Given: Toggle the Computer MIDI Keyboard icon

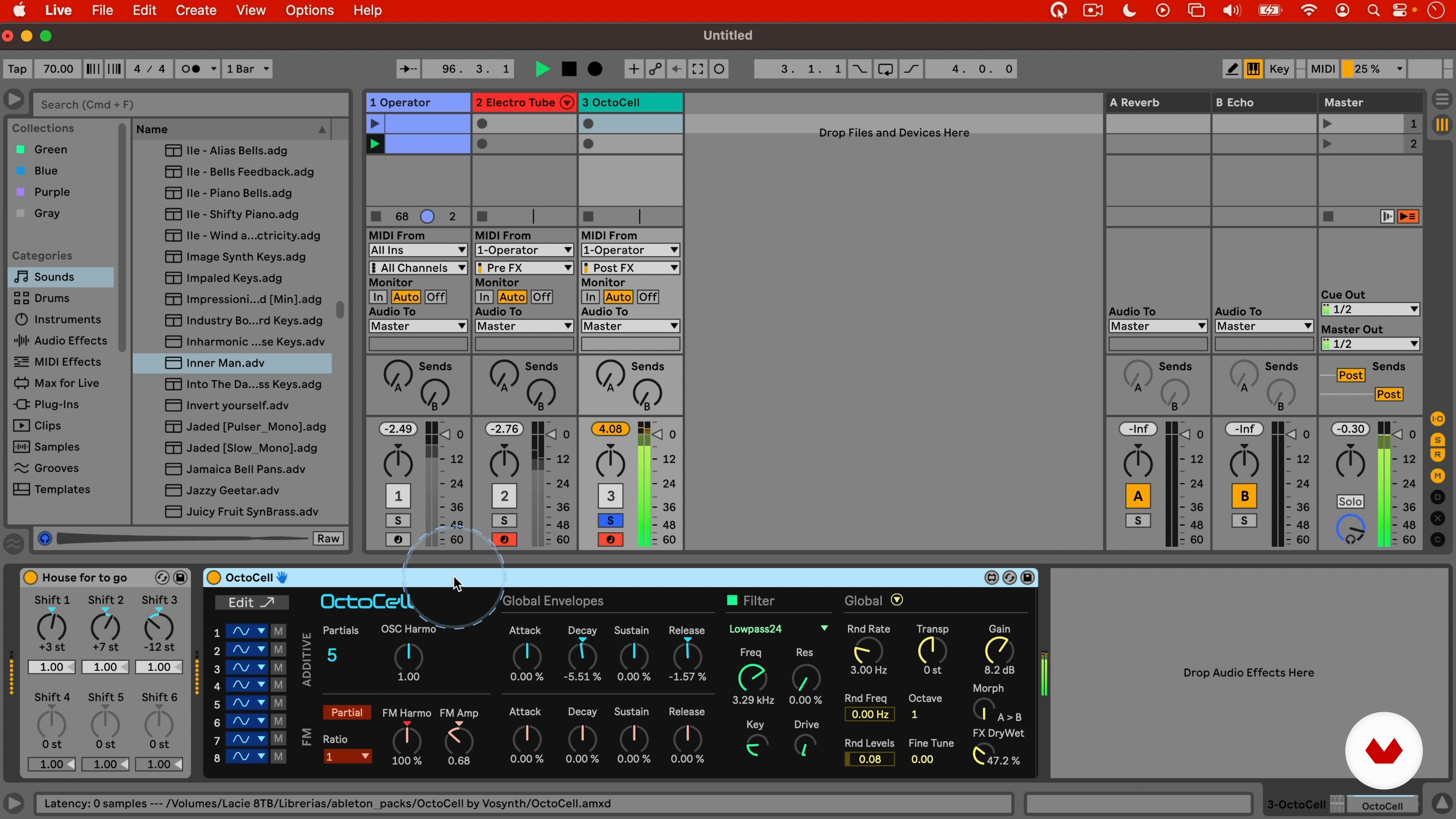Looking at the screenshot, I should coord(1253,69).
